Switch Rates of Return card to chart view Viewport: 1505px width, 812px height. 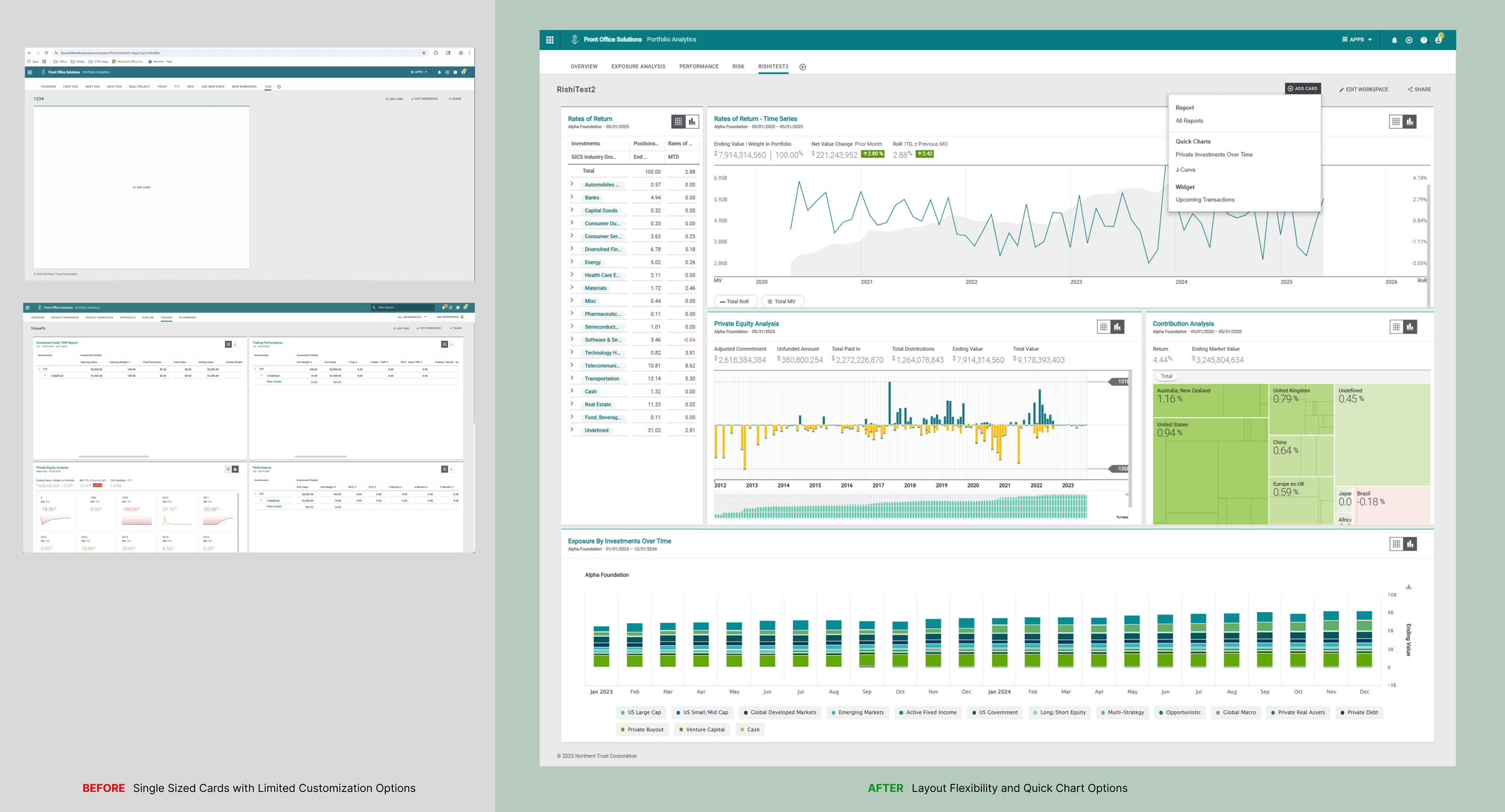click(x=692, y=122)
